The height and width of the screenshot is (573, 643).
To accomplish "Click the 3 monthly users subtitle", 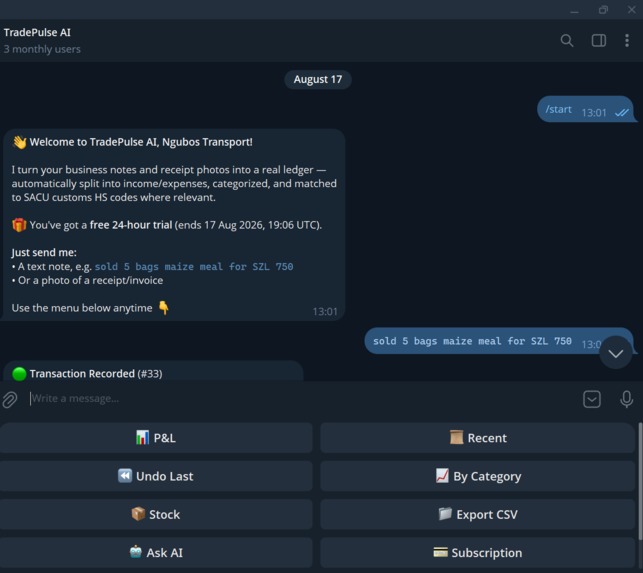I will pos(42,49).
